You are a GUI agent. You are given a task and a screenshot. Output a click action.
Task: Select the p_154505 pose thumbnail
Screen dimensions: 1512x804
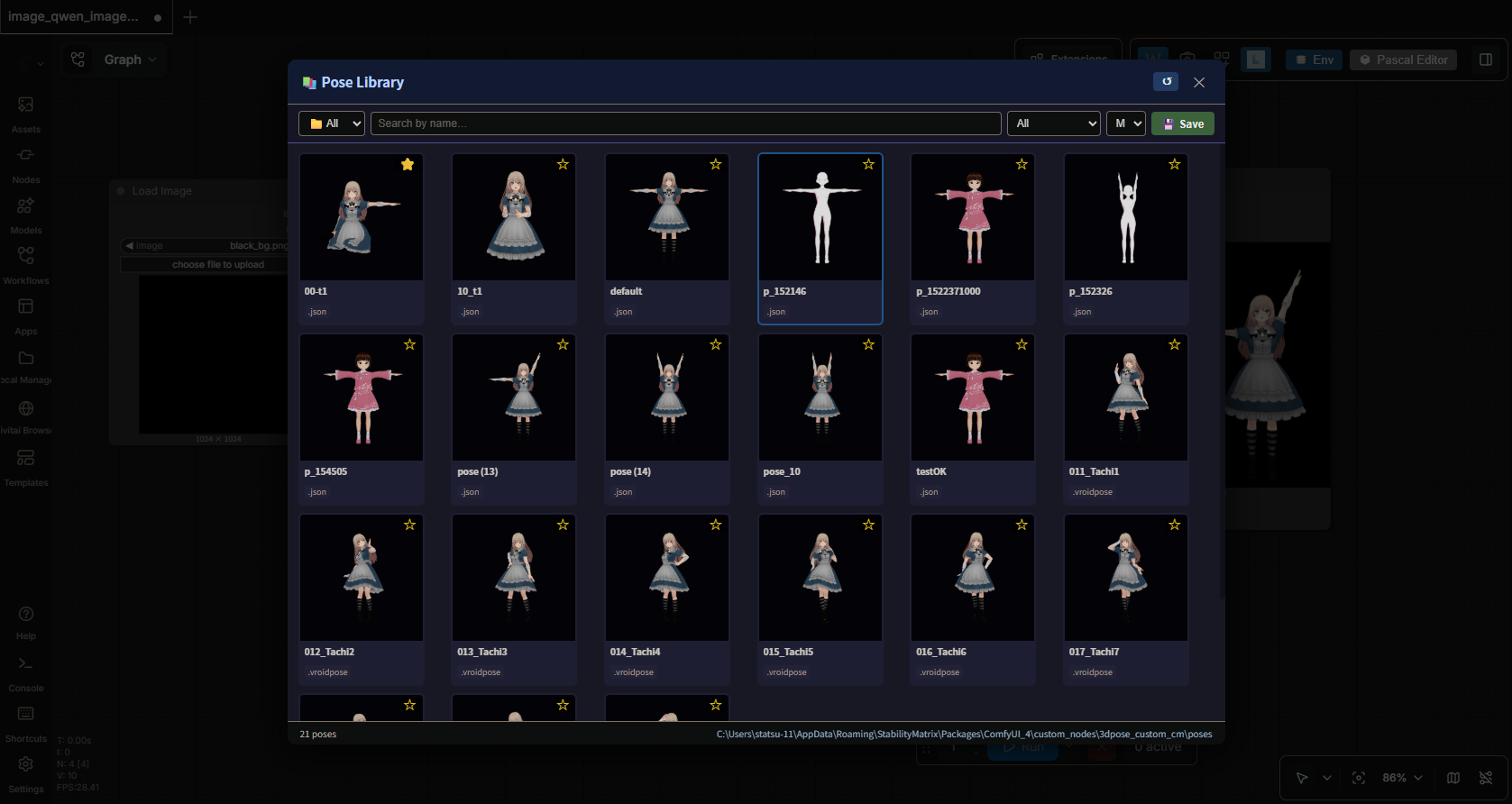click(362, 397)
